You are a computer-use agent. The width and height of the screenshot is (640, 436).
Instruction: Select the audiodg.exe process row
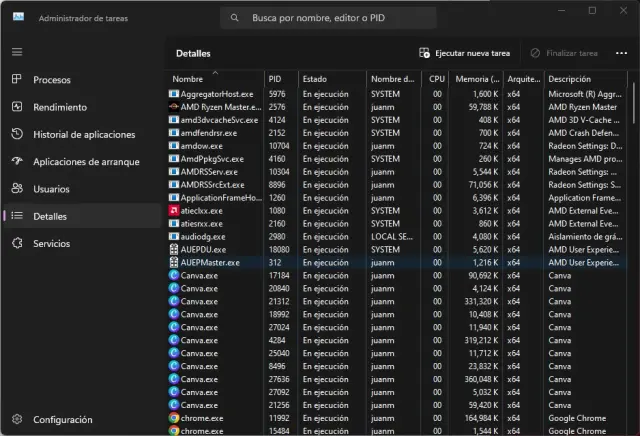click(x=204, y=236)
